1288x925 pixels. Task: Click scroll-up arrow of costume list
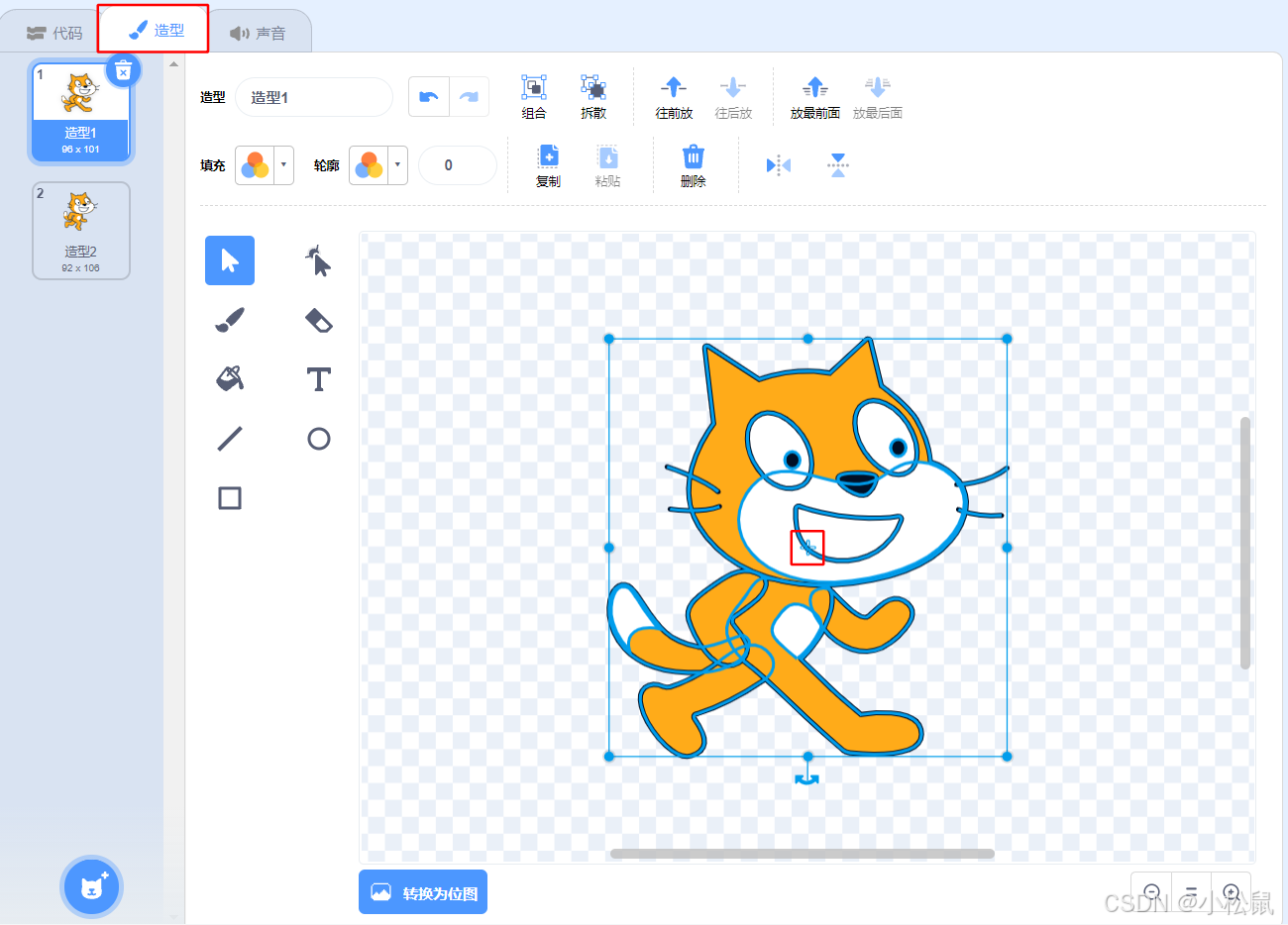[174, 64]
